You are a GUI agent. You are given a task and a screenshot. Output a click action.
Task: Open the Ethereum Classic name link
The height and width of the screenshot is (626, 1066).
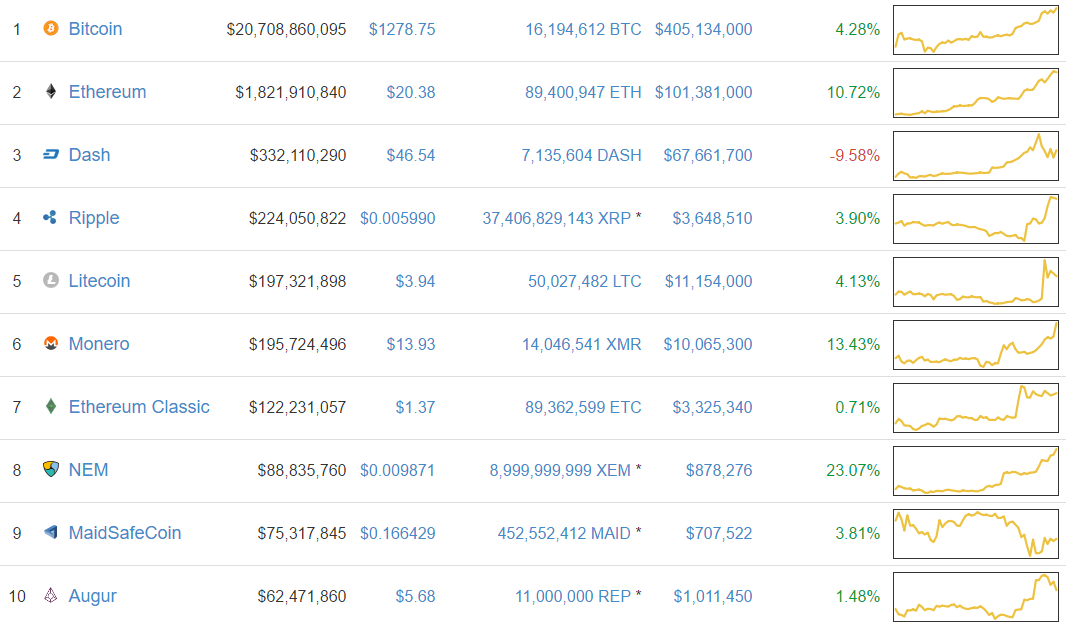pyautogui.click(x=139, y=406)
